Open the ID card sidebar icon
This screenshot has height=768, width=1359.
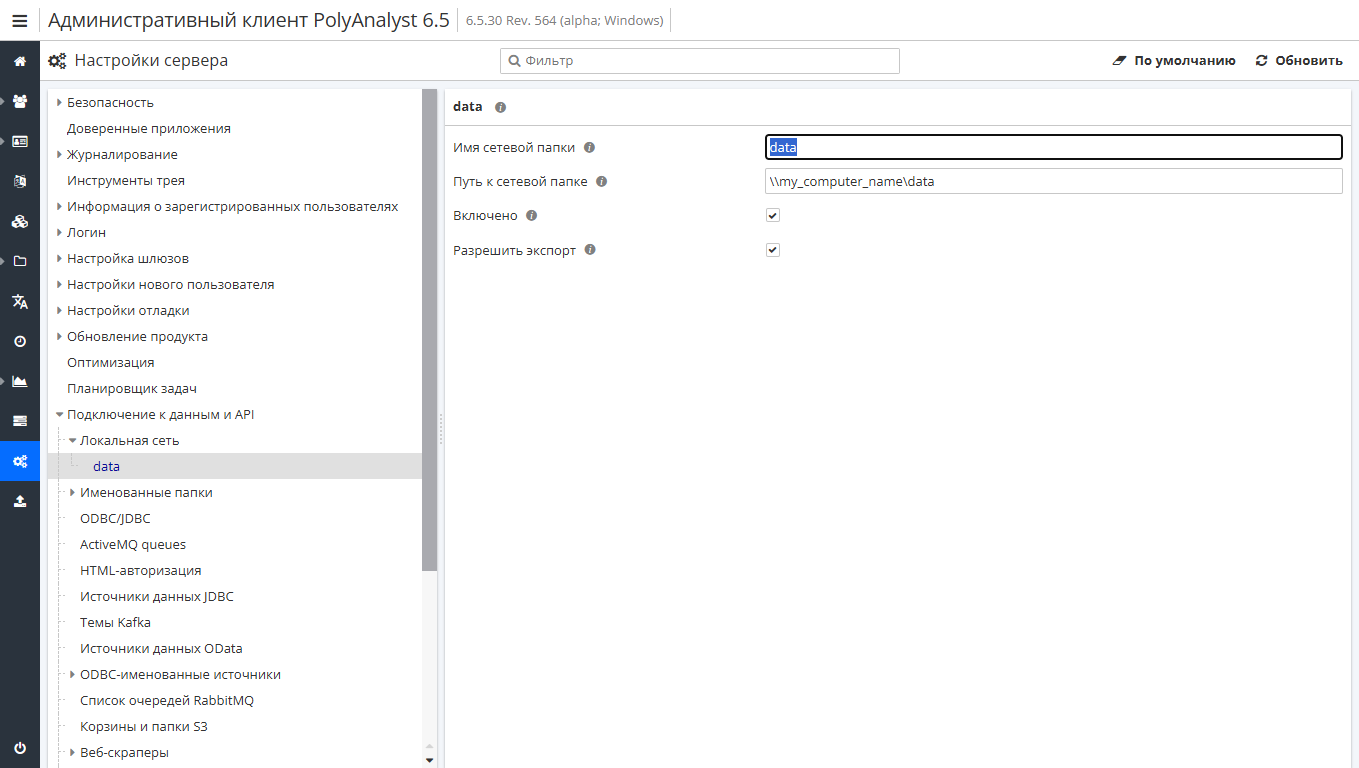[x=20, y=141]
